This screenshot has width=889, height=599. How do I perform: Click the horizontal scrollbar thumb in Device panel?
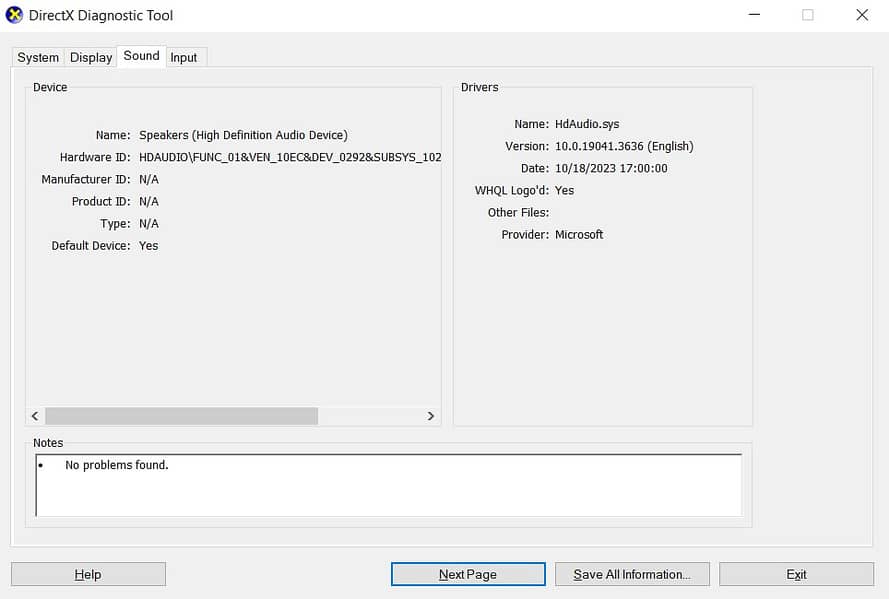tap(181, 416)
